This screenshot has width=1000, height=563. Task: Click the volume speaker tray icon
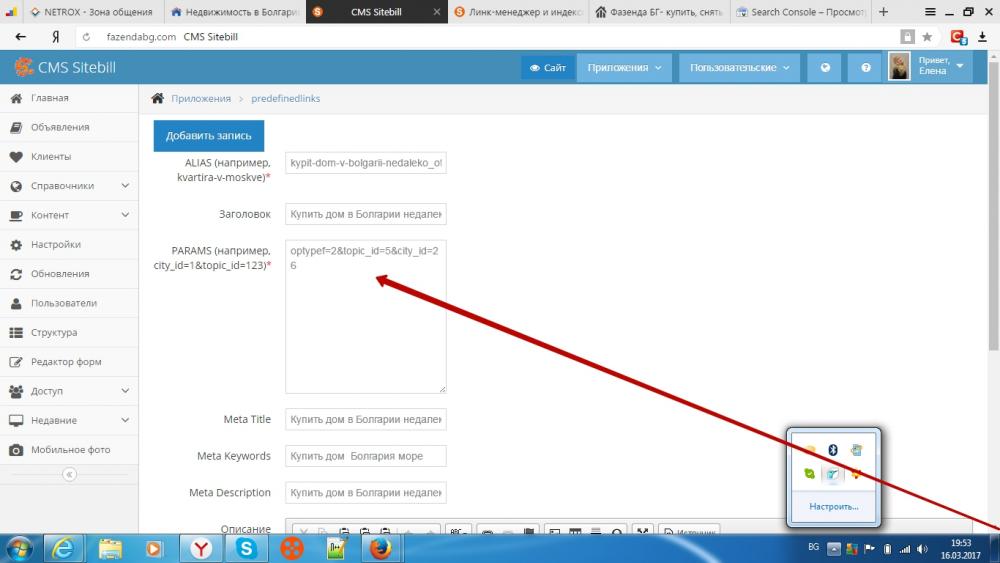922,549
